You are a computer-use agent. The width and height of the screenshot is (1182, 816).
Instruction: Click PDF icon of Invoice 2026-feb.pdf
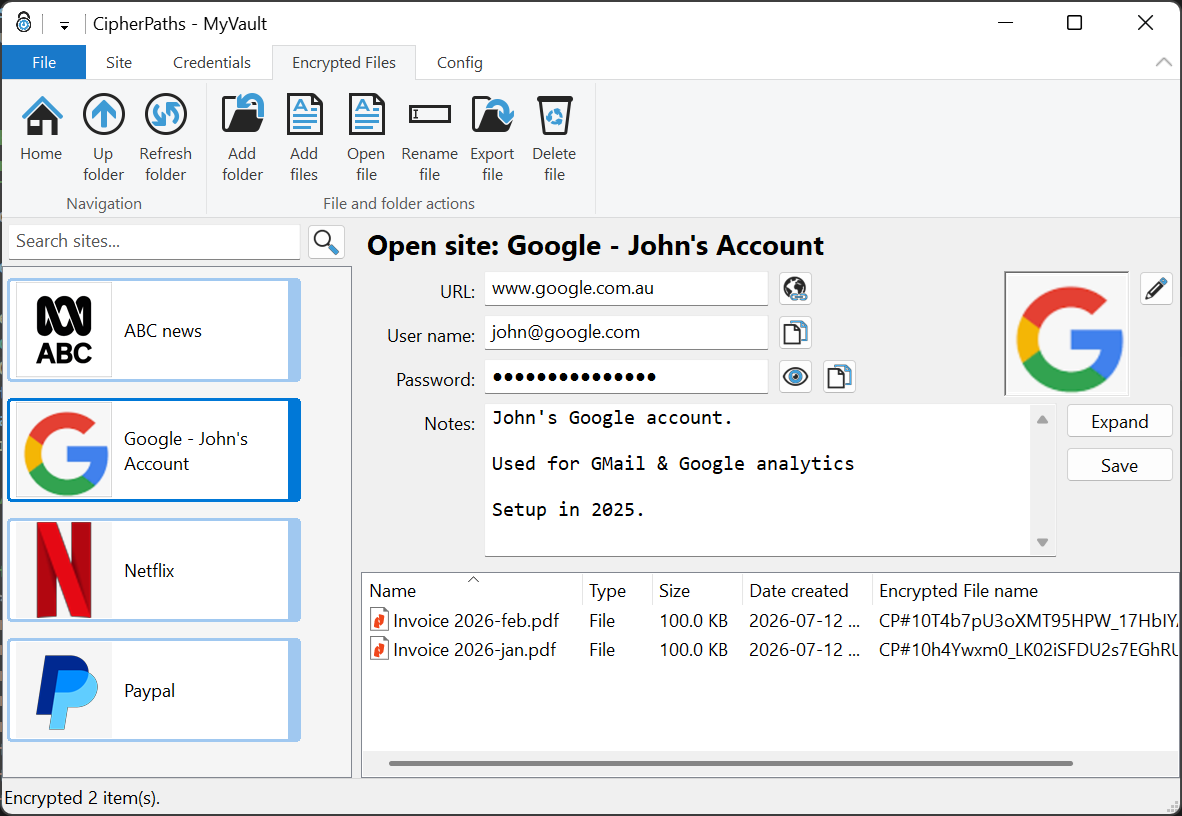click(x=379, y=621)
